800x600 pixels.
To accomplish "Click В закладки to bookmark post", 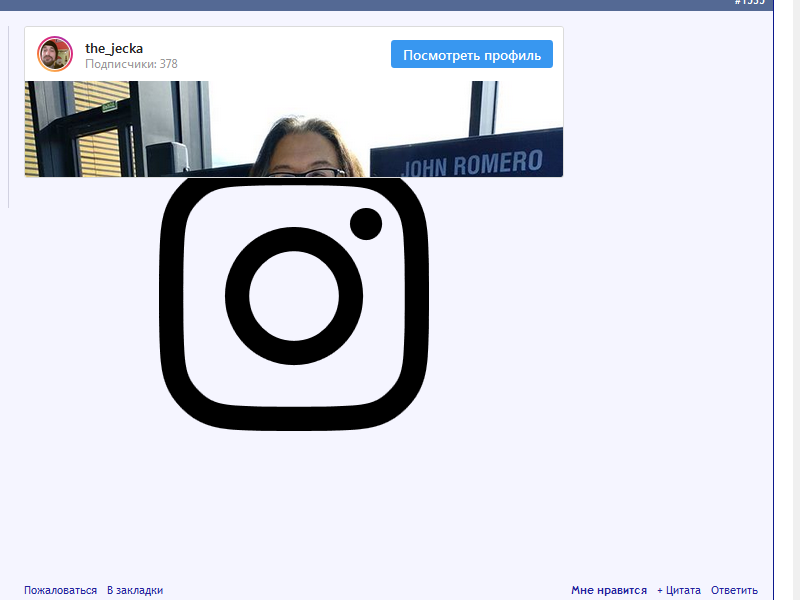I will point(135,590).
